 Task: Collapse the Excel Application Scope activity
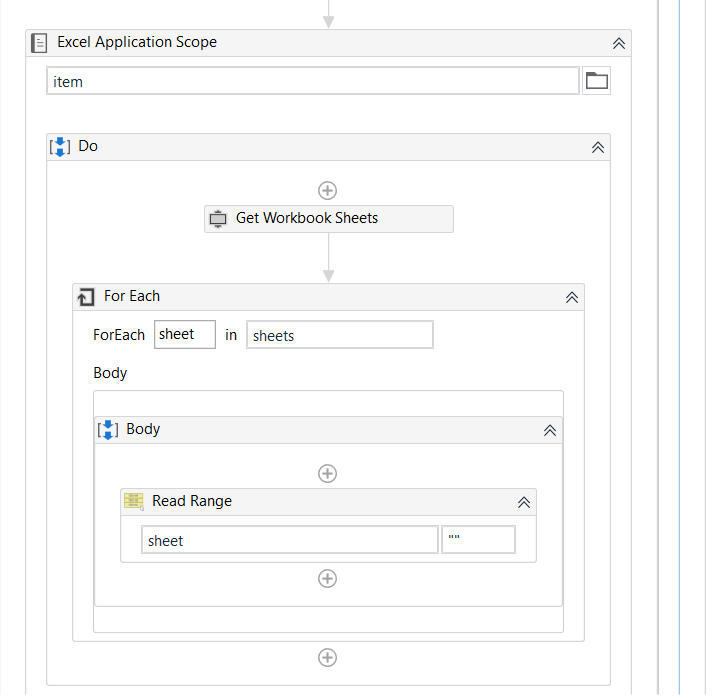pyautogui.click(x=619, y=43)
